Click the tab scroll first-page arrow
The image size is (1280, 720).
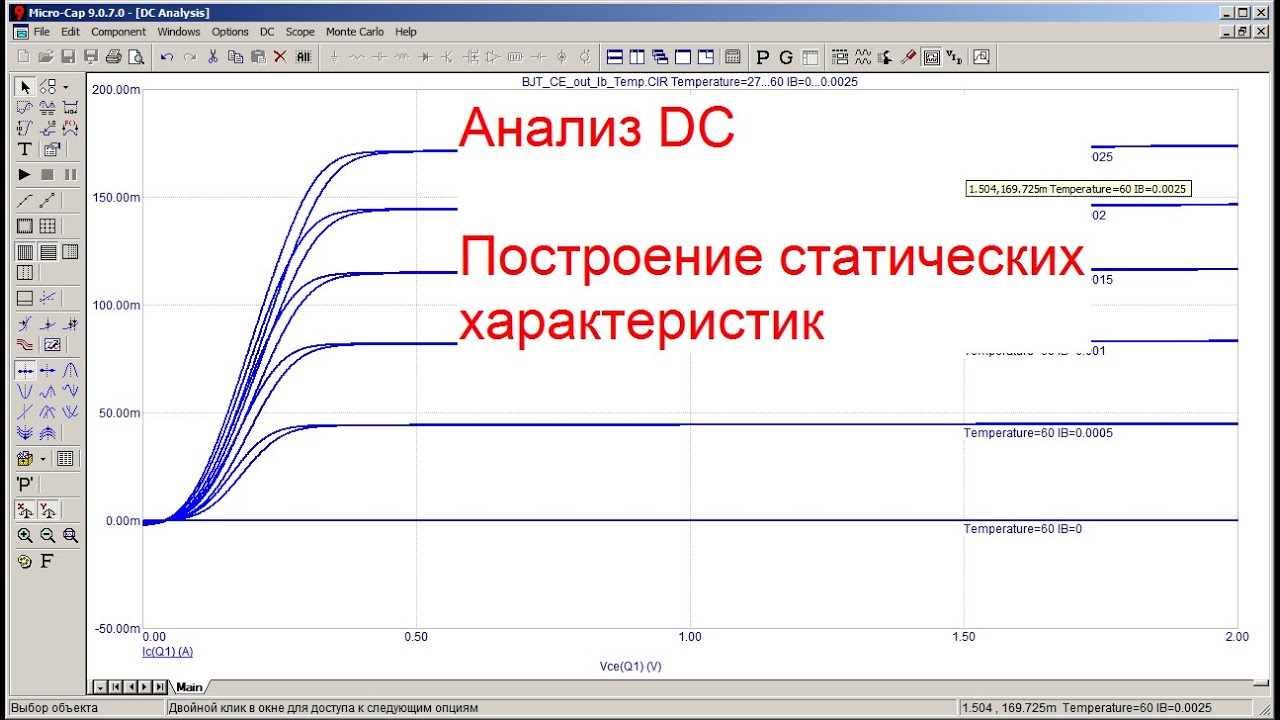tap(115, 686)
